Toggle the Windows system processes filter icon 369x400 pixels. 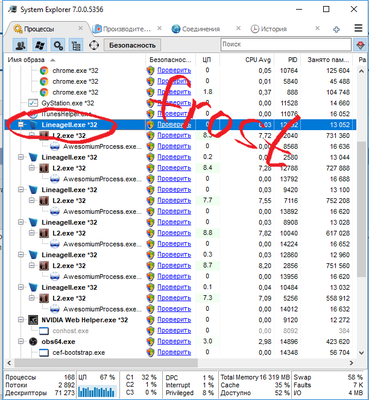coord(39,45)
